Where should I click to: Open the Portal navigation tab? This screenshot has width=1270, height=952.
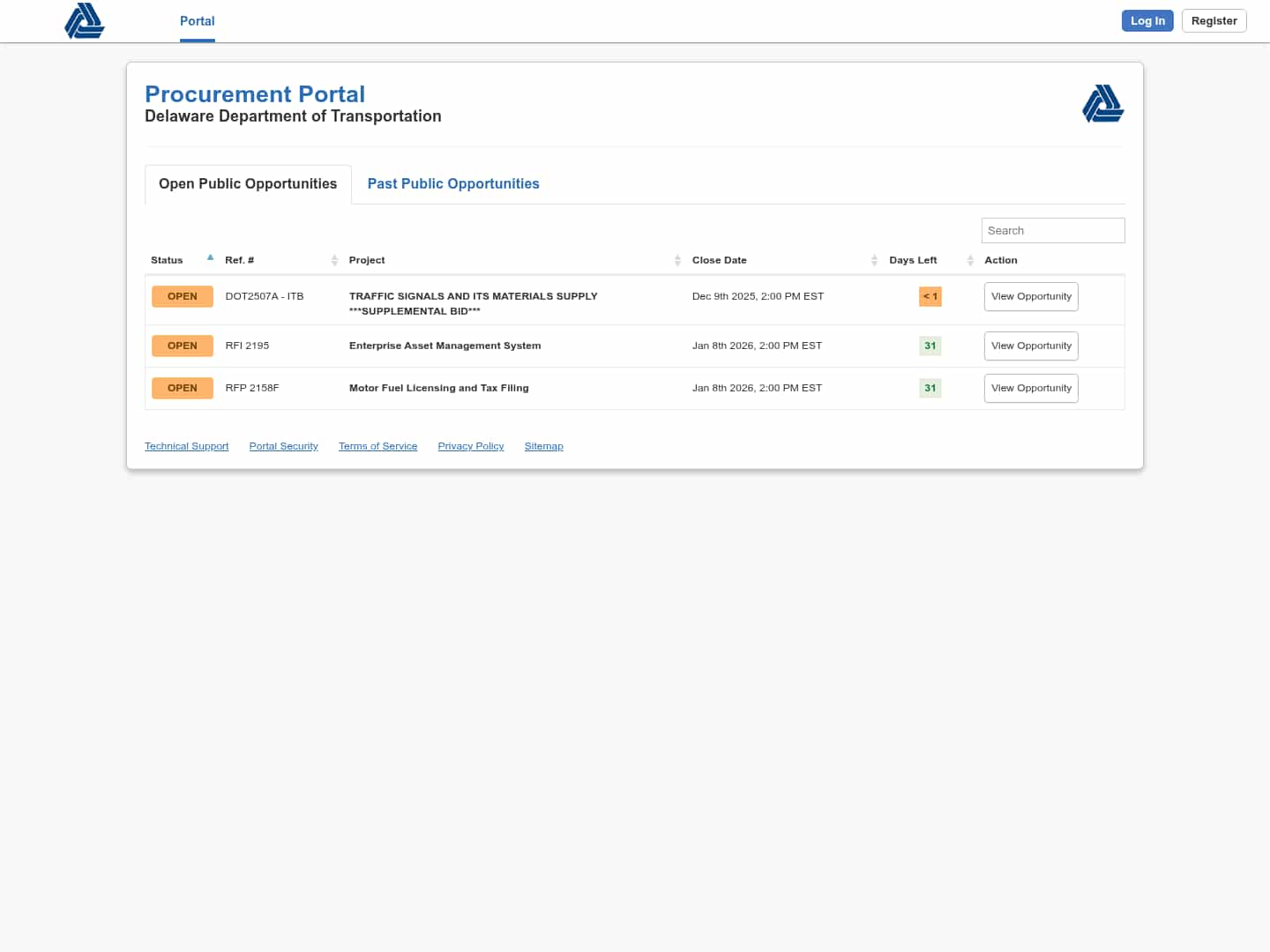[197, 21]
